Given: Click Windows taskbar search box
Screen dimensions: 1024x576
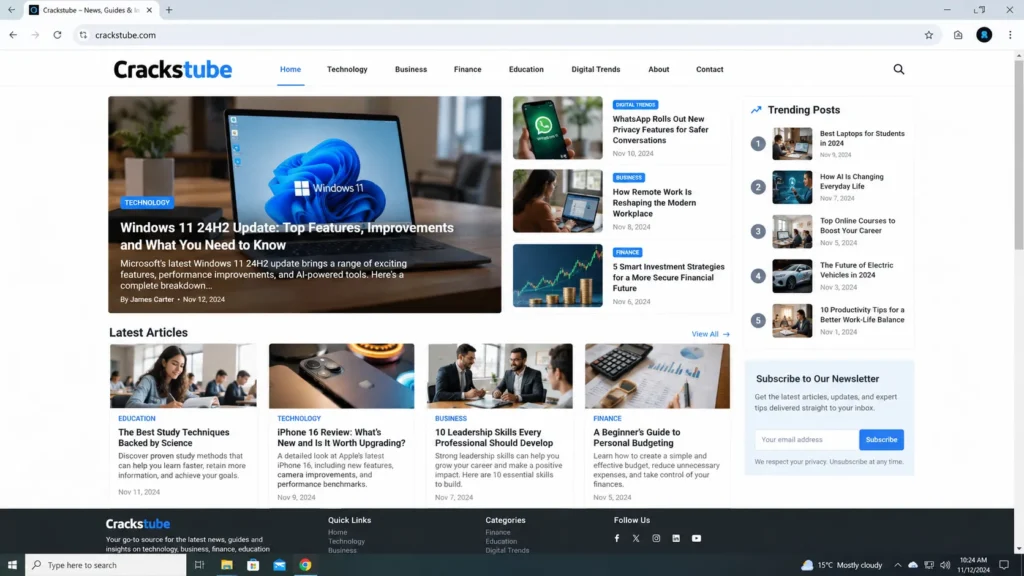Looking at the screenshot, I should (106, 565).
